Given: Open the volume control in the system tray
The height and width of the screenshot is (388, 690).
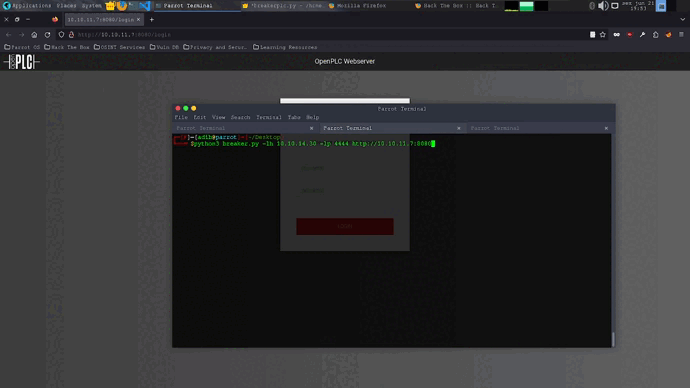Looking at the screenshot, I should (603, 6).
